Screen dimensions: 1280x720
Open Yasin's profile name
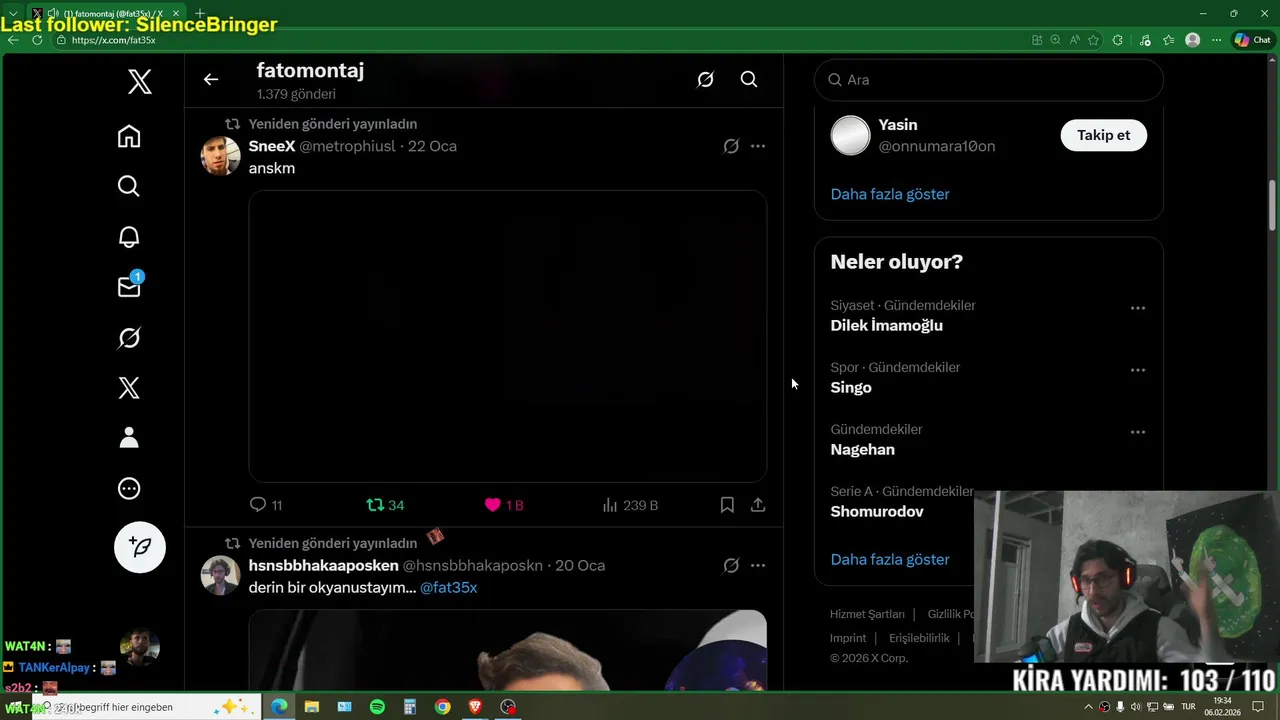898,125
